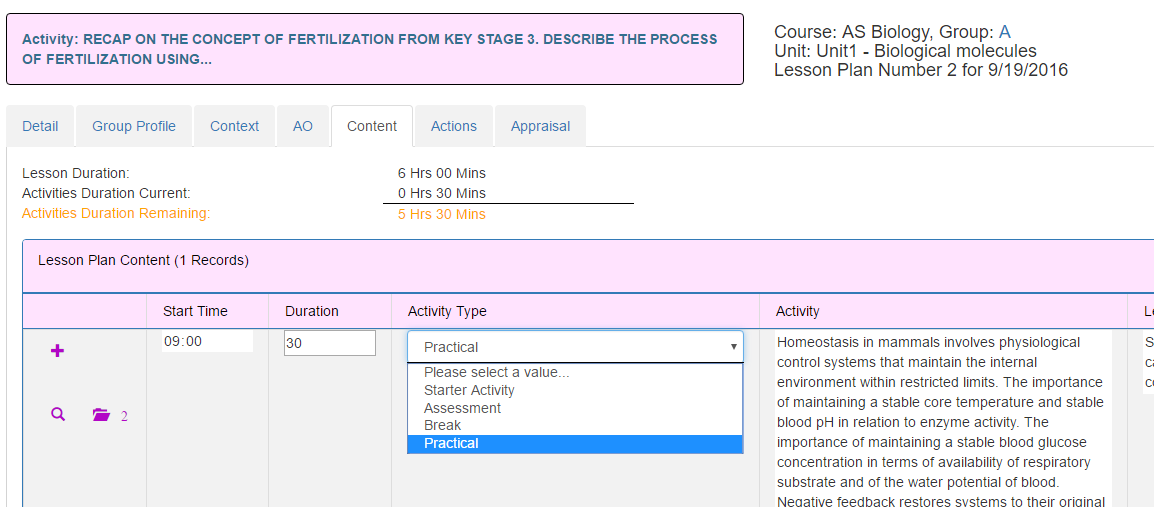Open the Group Profile tab

point(134,126)
